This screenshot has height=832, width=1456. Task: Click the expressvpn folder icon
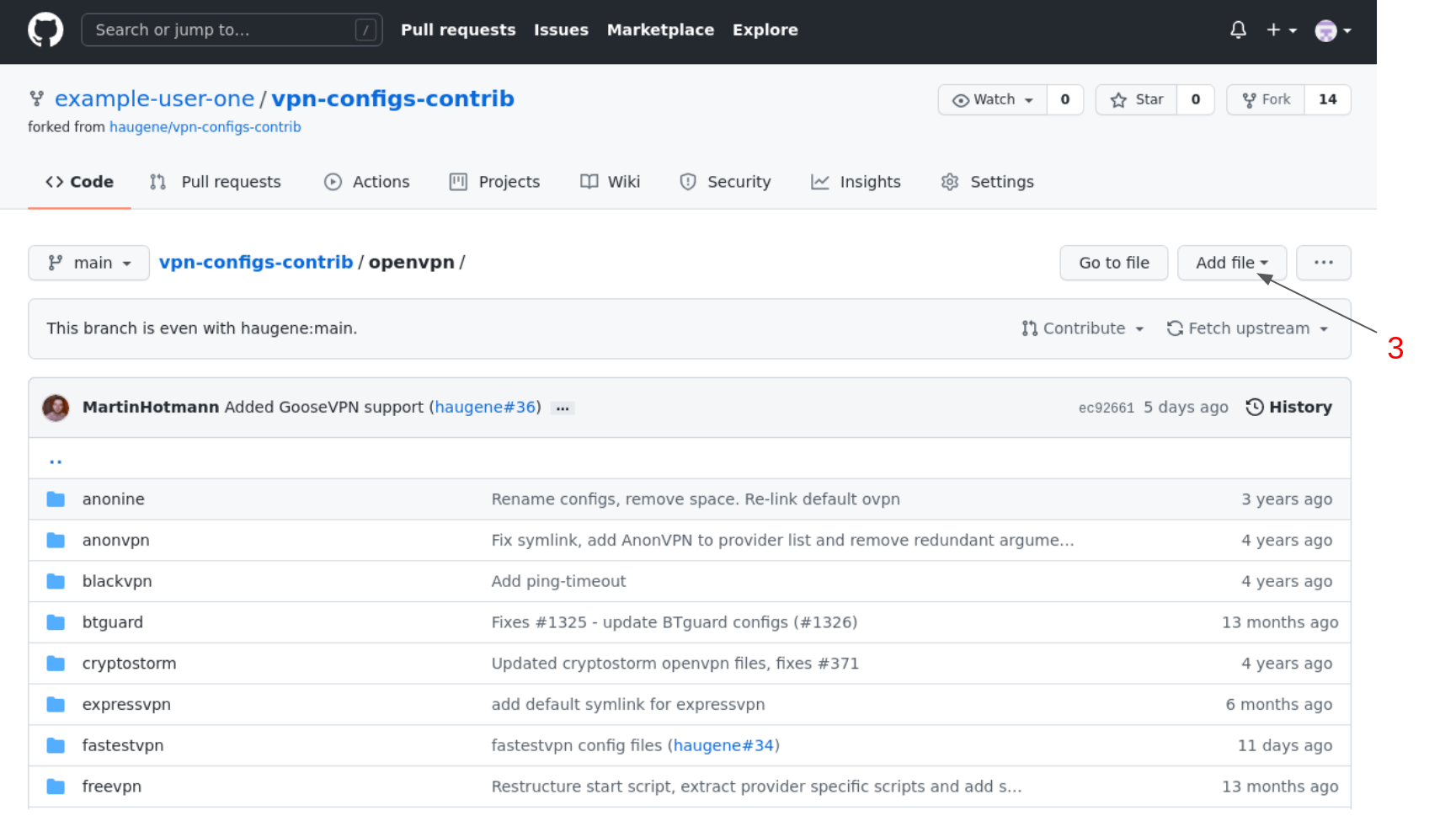tap(56, 705)
